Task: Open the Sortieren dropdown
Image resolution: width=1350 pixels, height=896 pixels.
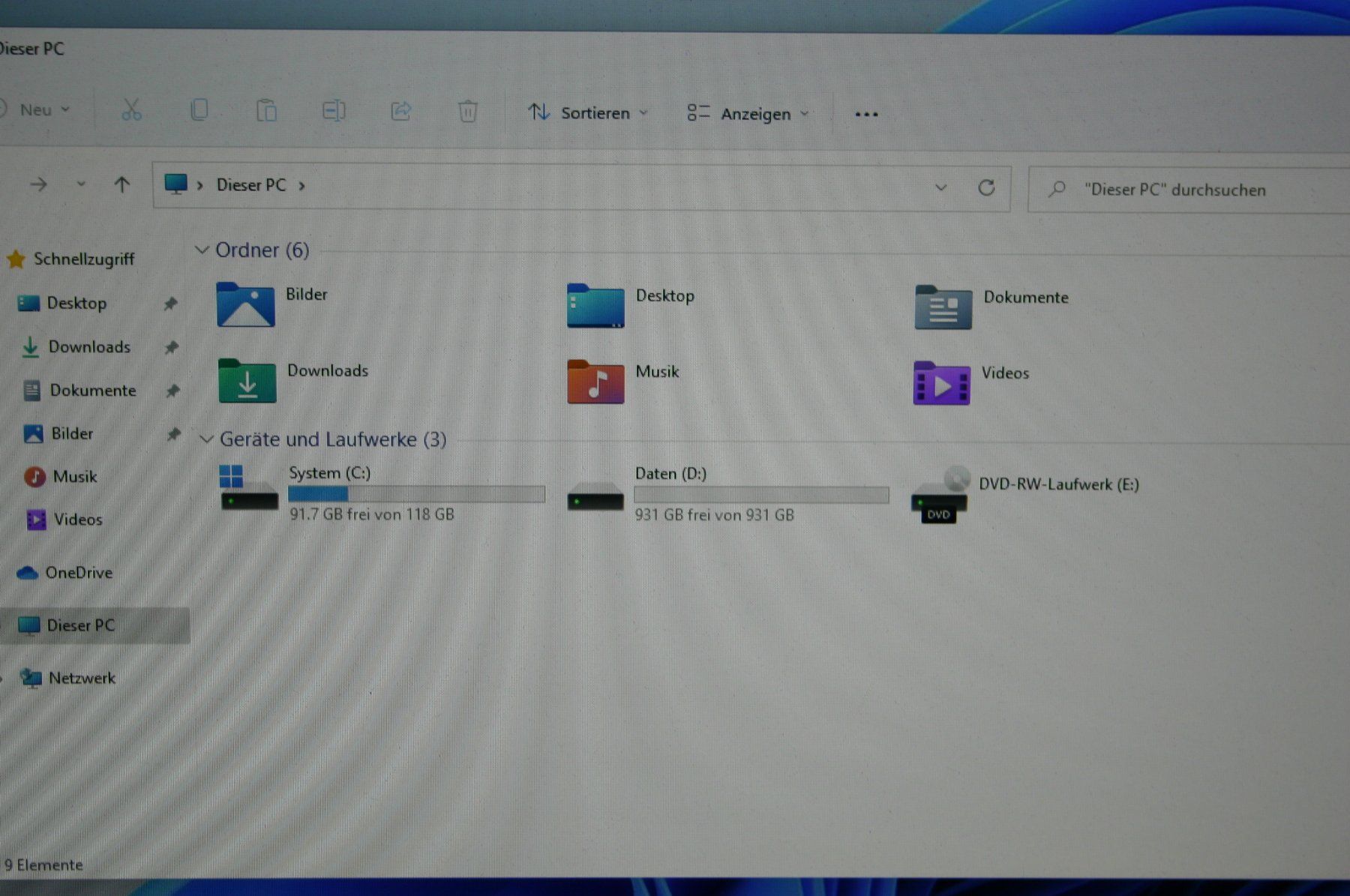Action: (x=588, y=112)
